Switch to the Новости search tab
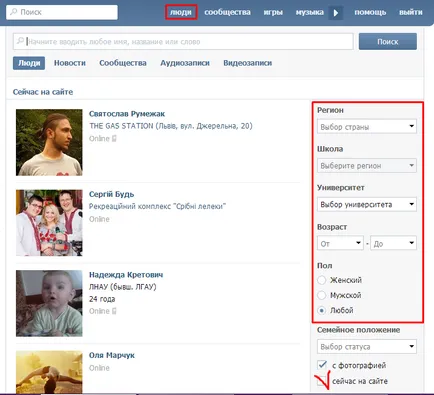Image resolution: width=434 pixels, height=395 pixels. click(70, 63)
